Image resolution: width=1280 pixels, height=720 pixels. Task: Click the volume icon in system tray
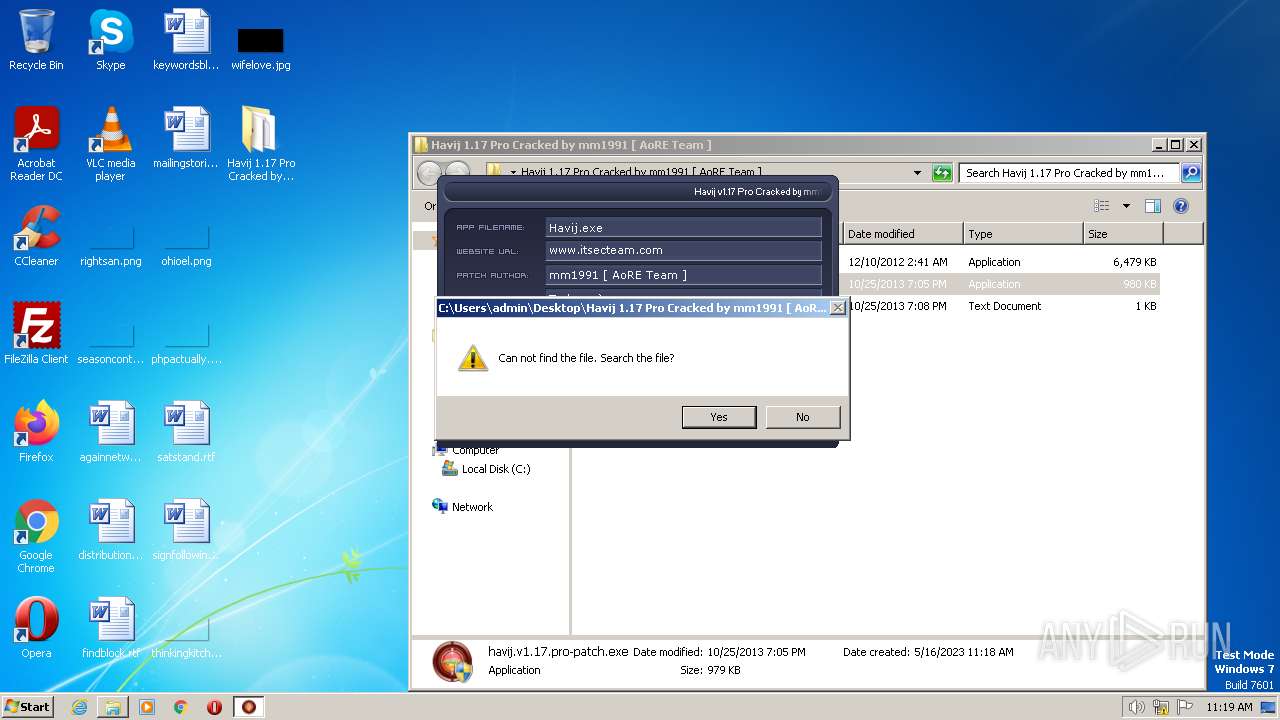[1136, 707]
